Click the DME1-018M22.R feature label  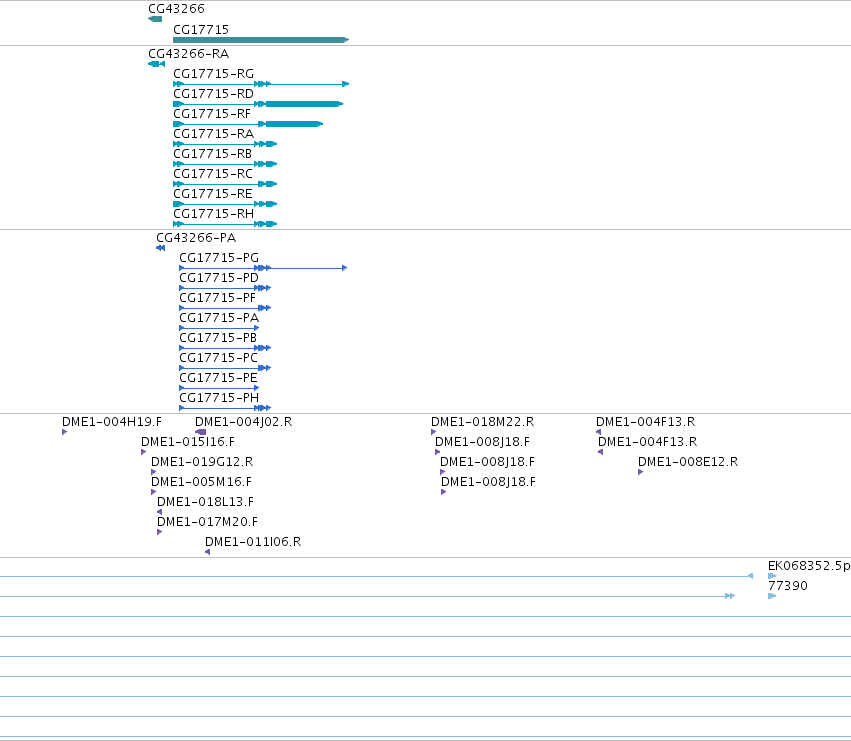pos(482,422)
